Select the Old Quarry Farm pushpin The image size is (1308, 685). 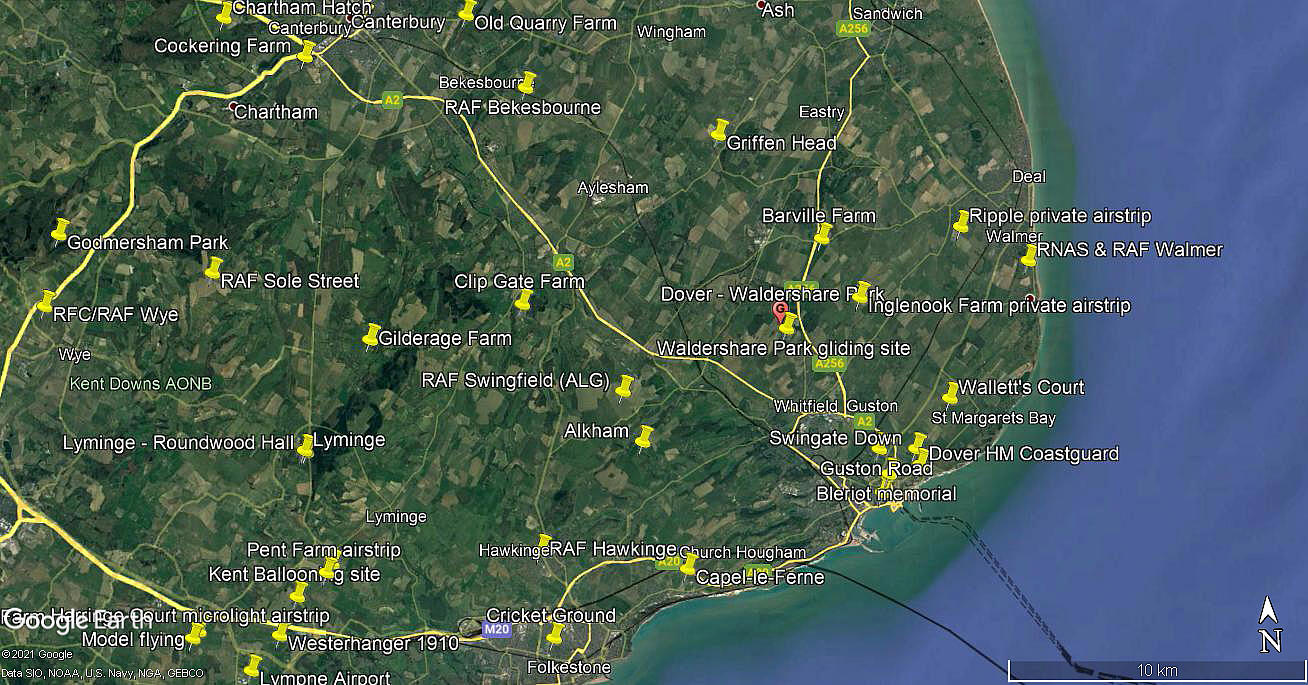click(x=467, y=10)
